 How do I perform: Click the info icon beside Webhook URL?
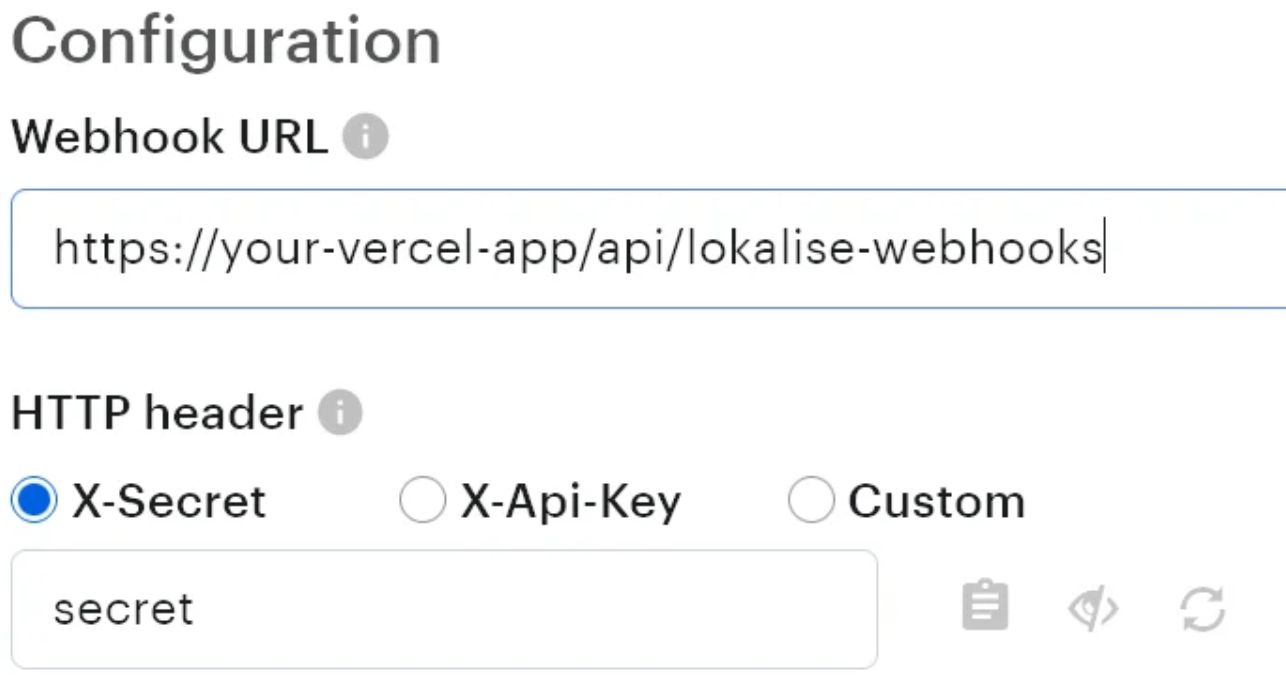pos(365,137)
